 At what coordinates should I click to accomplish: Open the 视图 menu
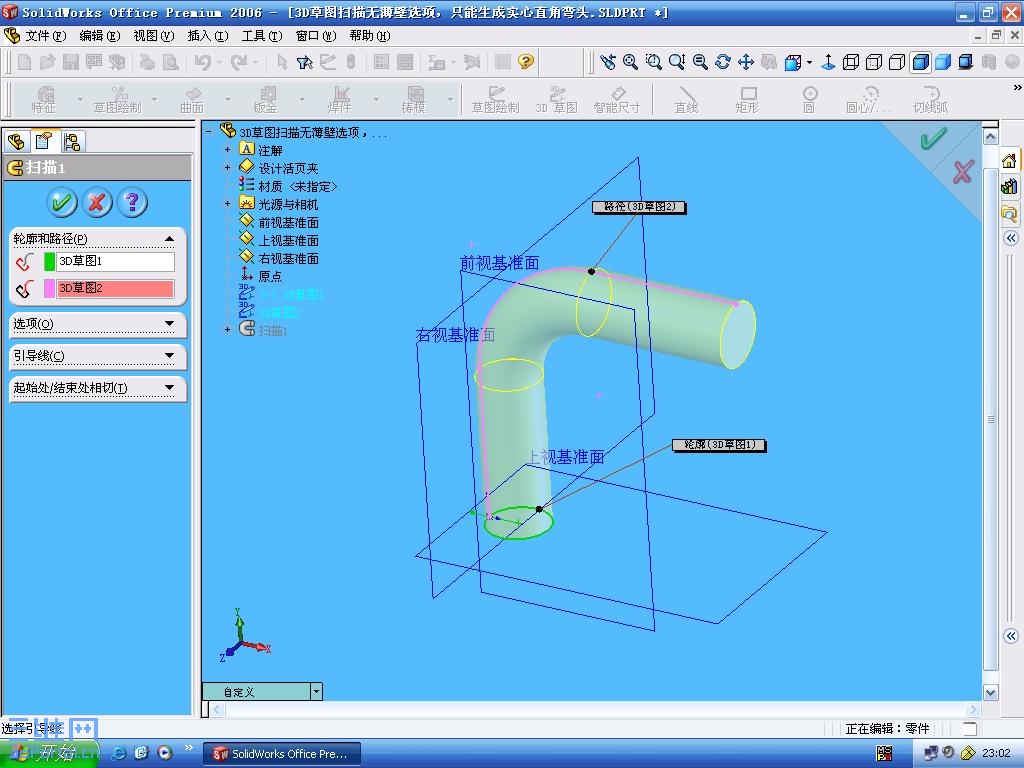click(153, 35)
